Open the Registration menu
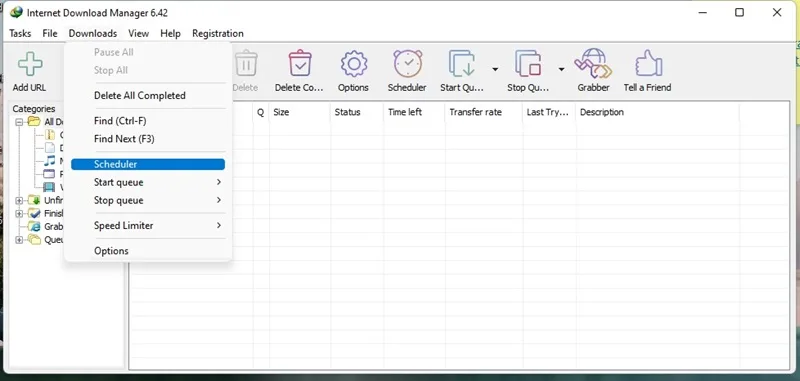Screen dimensions: 800x381 (218, 34)
